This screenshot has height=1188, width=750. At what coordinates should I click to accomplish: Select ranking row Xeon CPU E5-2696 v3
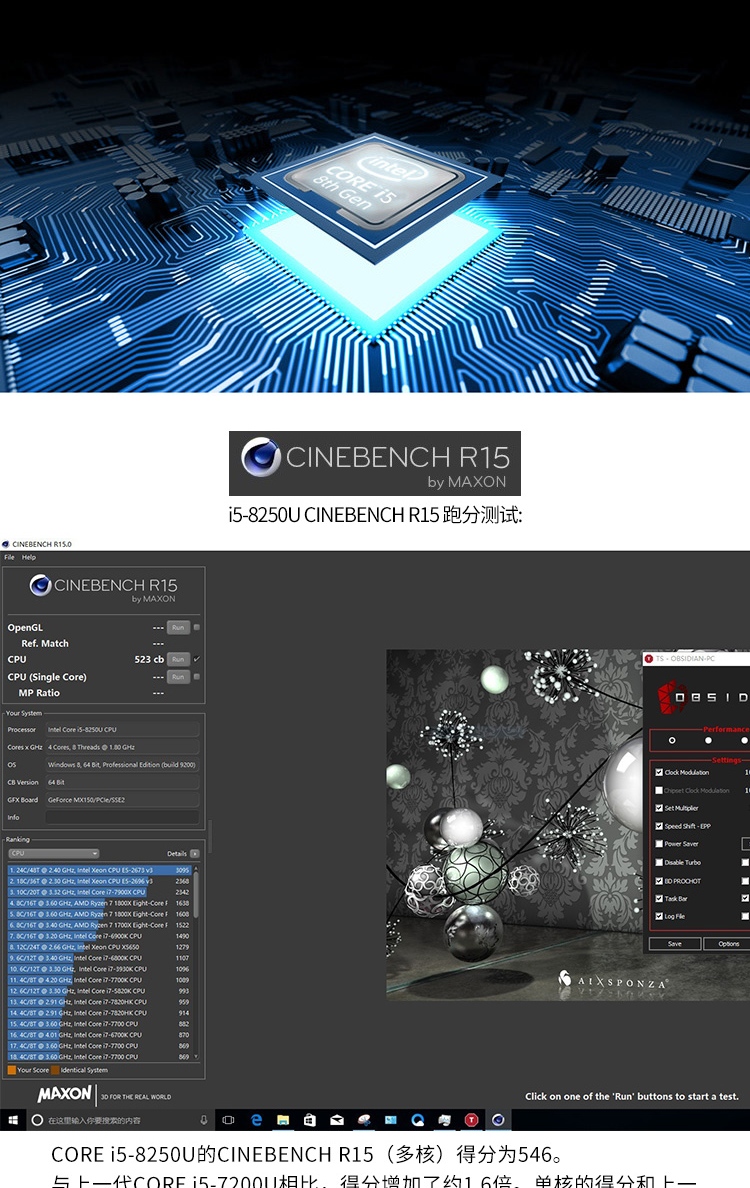(x=99, y=881)
